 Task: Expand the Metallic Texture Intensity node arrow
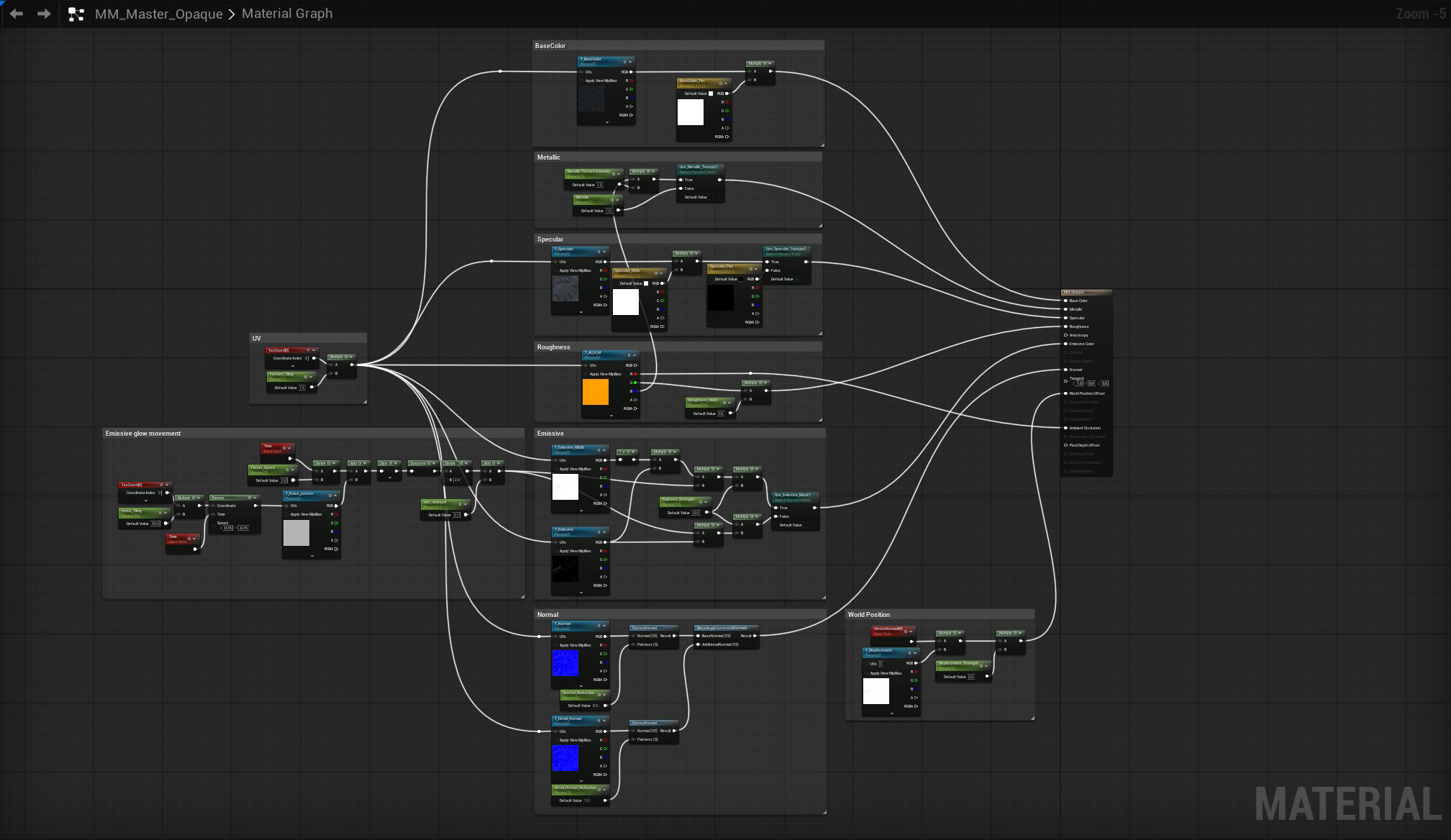click(619, 173)
